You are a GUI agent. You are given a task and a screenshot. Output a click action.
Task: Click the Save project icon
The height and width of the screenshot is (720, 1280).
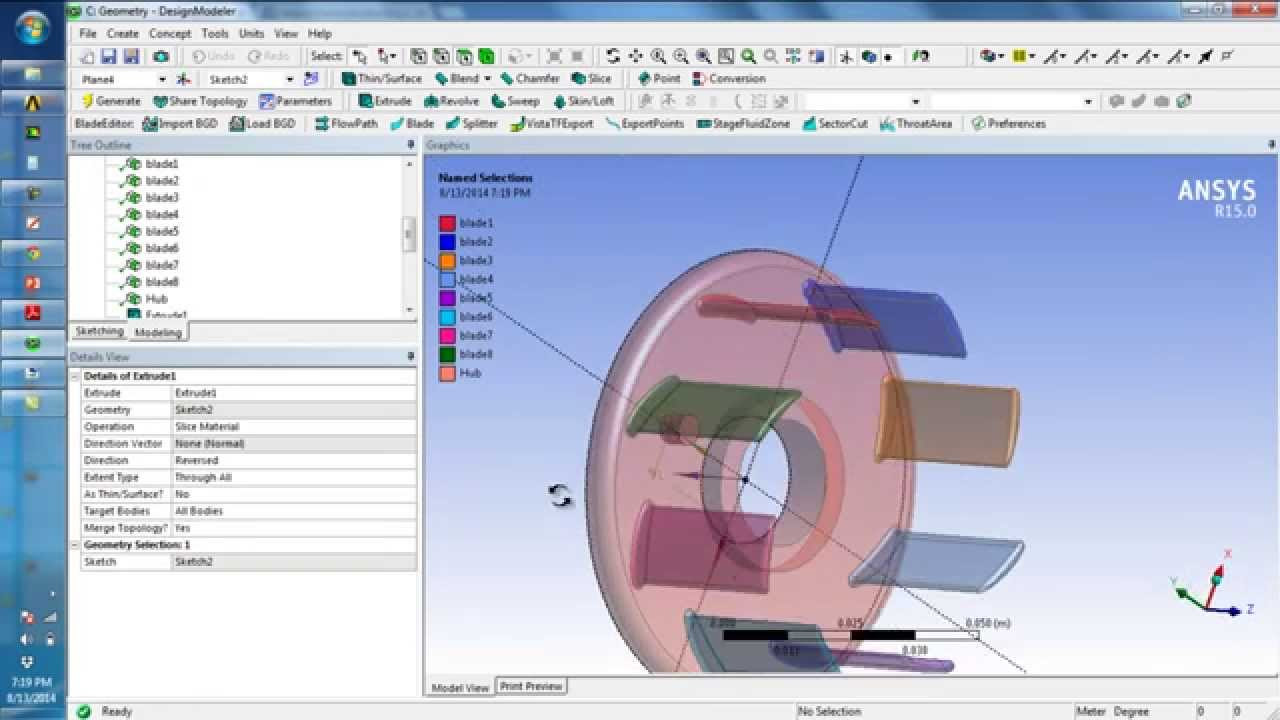pos(108,56)
